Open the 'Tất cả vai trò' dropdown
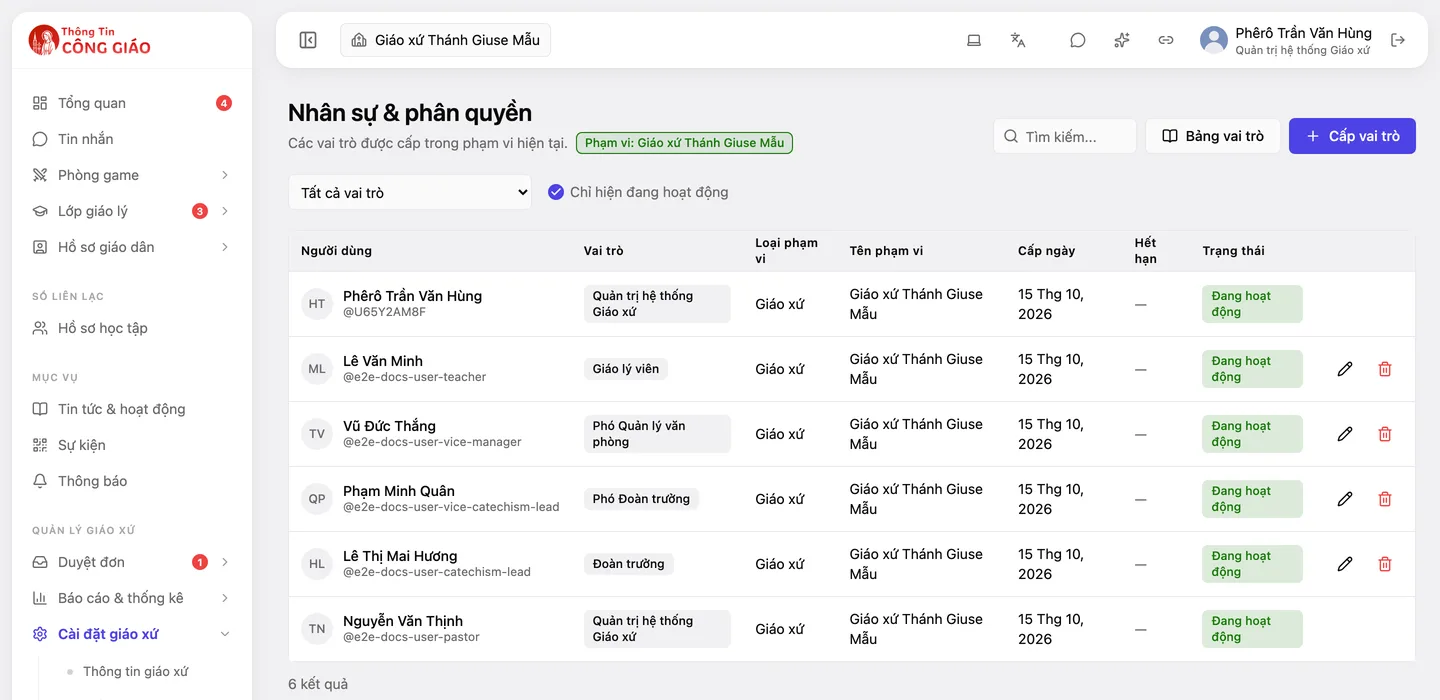Screen dimensions: 1440x700 [x=410, y=192]
